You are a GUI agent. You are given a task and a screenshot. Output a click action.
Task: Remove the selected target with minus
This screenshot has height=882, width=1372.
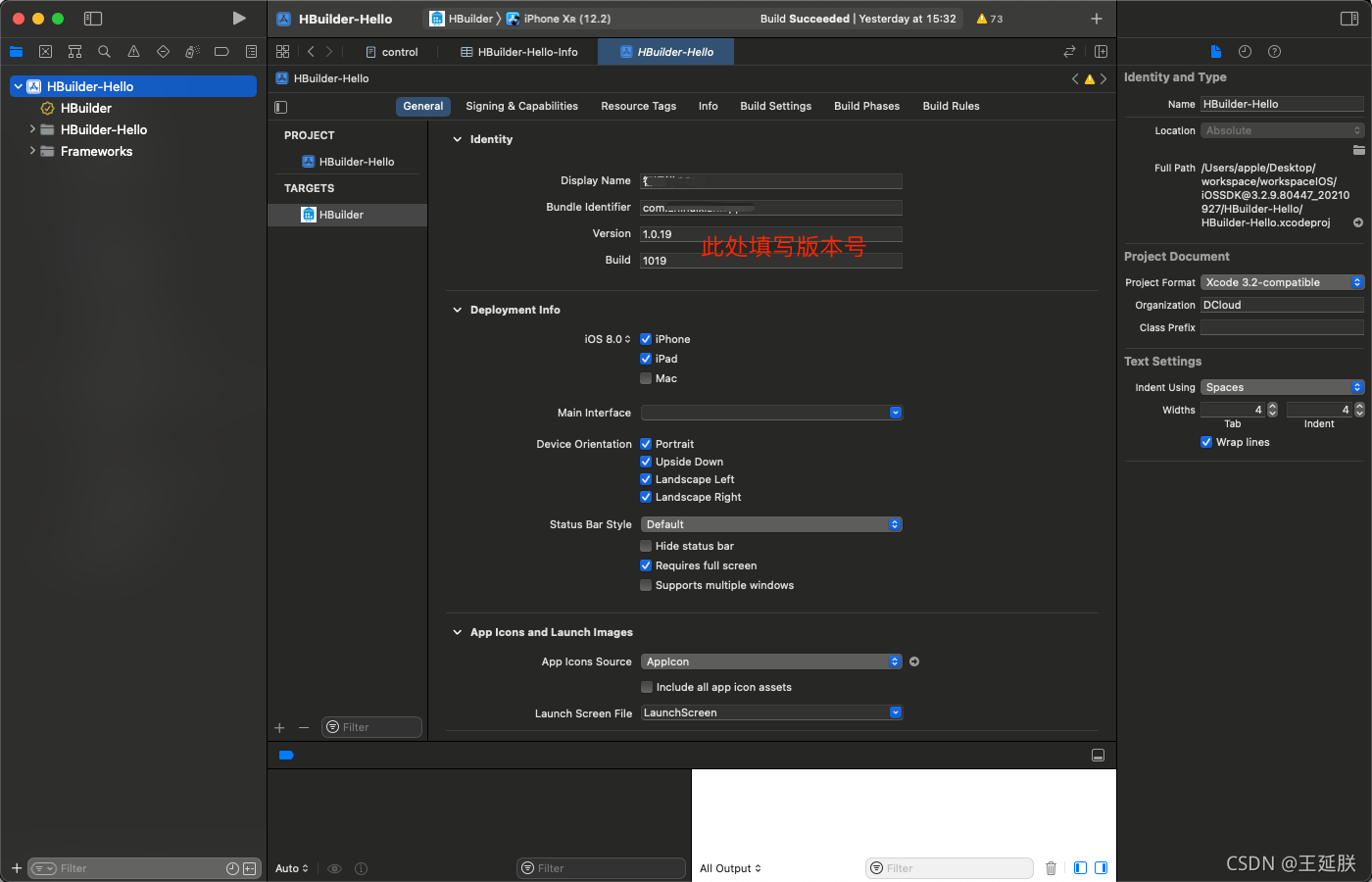304,727
